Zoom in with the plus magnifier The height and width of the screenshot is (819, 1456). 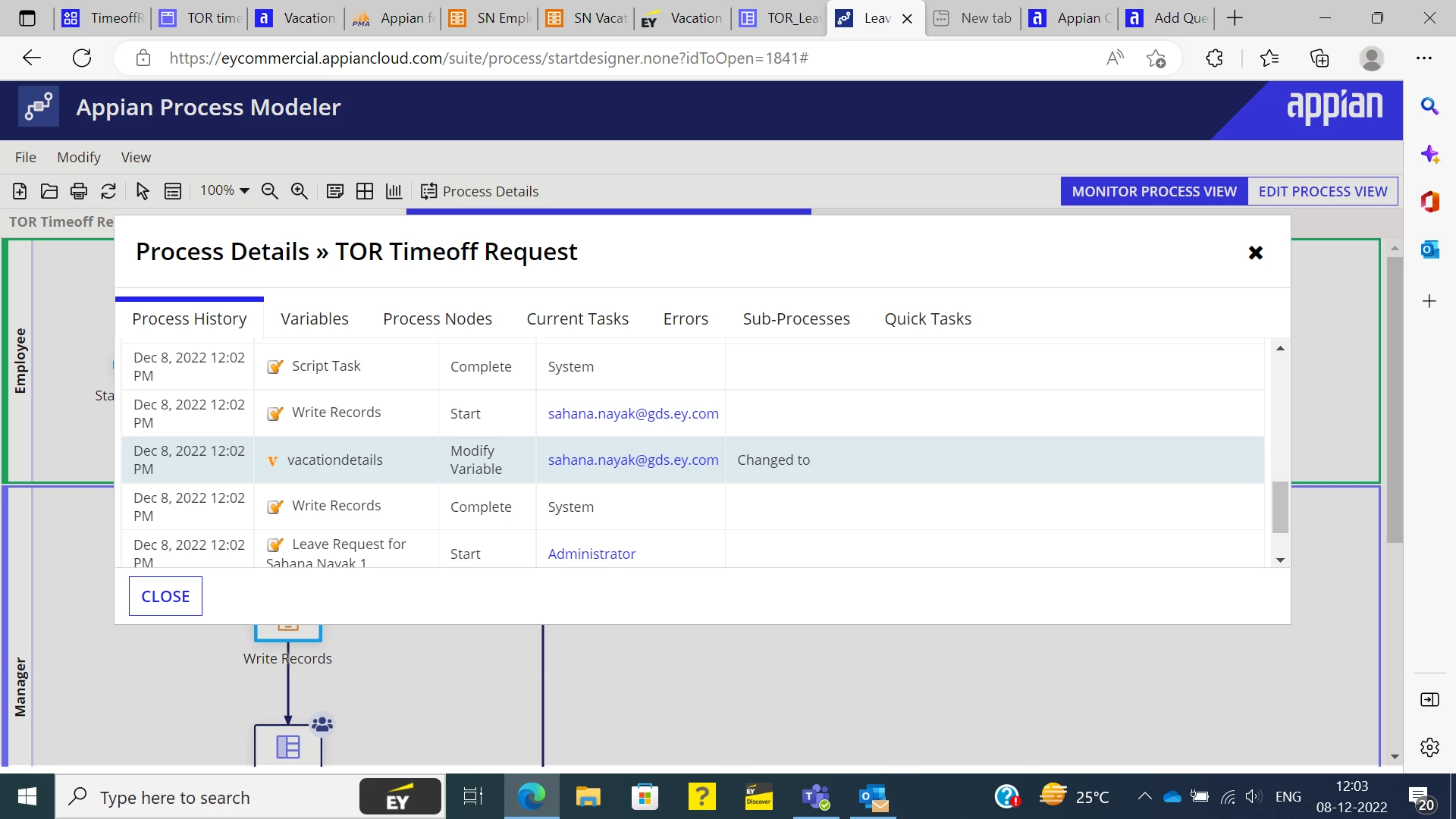(x=300, y=191)
